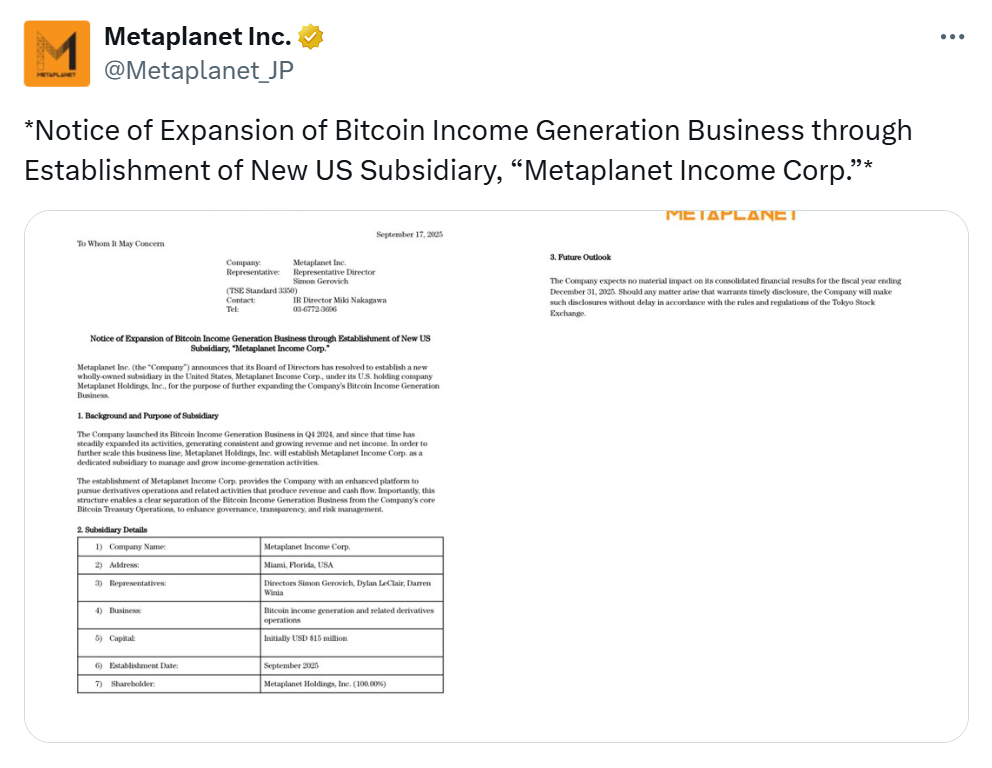Click the "September 2025" establishment date cell

(290, 665)
